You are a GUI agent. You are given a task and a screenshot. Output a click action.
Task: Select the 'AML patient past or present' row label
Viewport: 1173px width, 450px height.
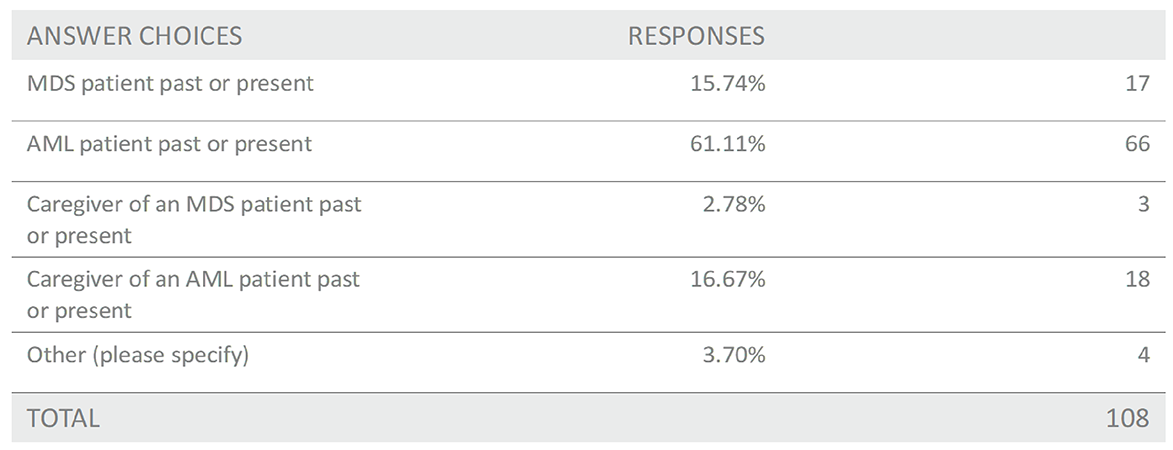[169, 144]
